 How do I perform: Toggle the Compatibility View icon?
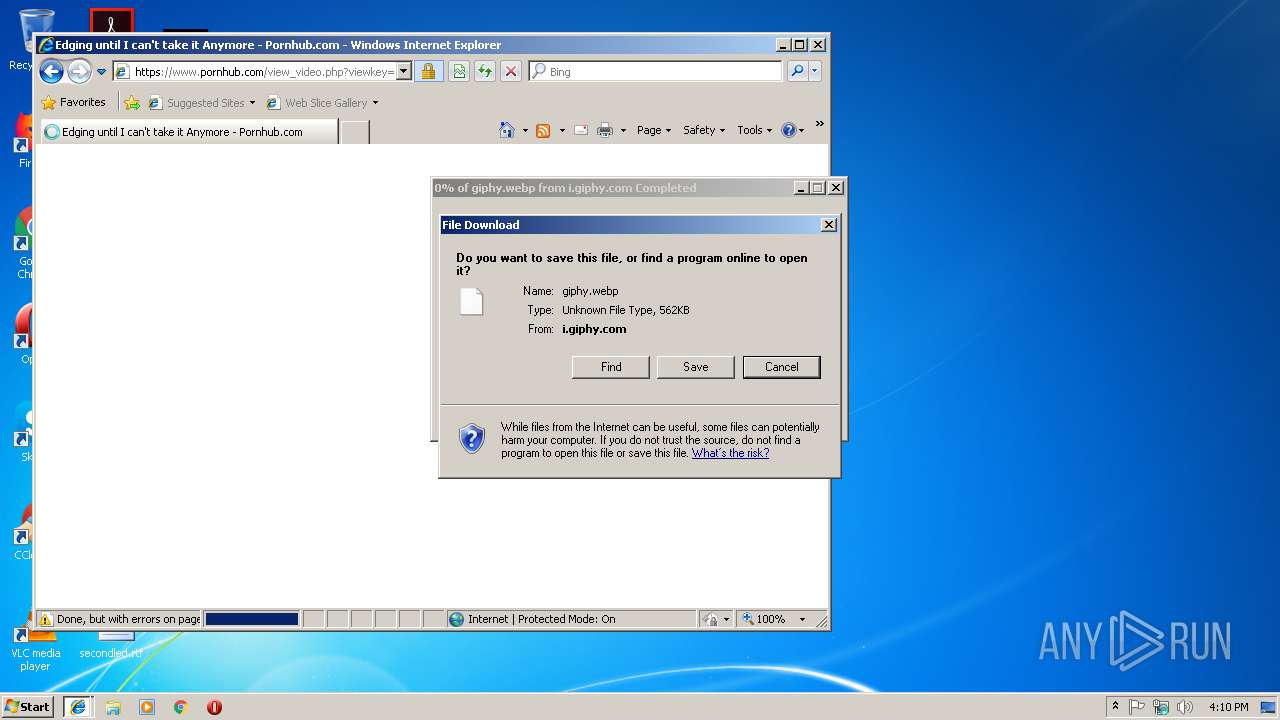458,71
